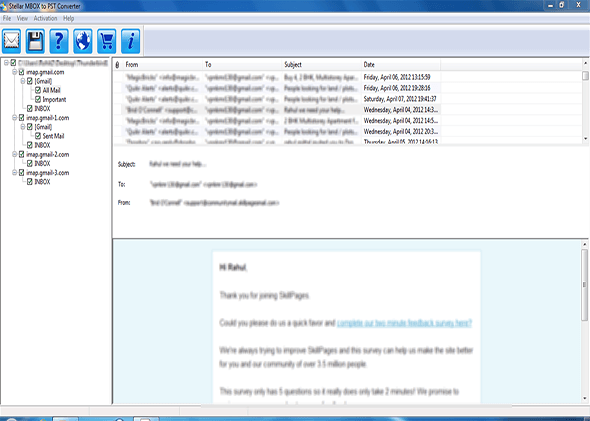Click the shopping cart Buy icon

[x=106, y=41]
